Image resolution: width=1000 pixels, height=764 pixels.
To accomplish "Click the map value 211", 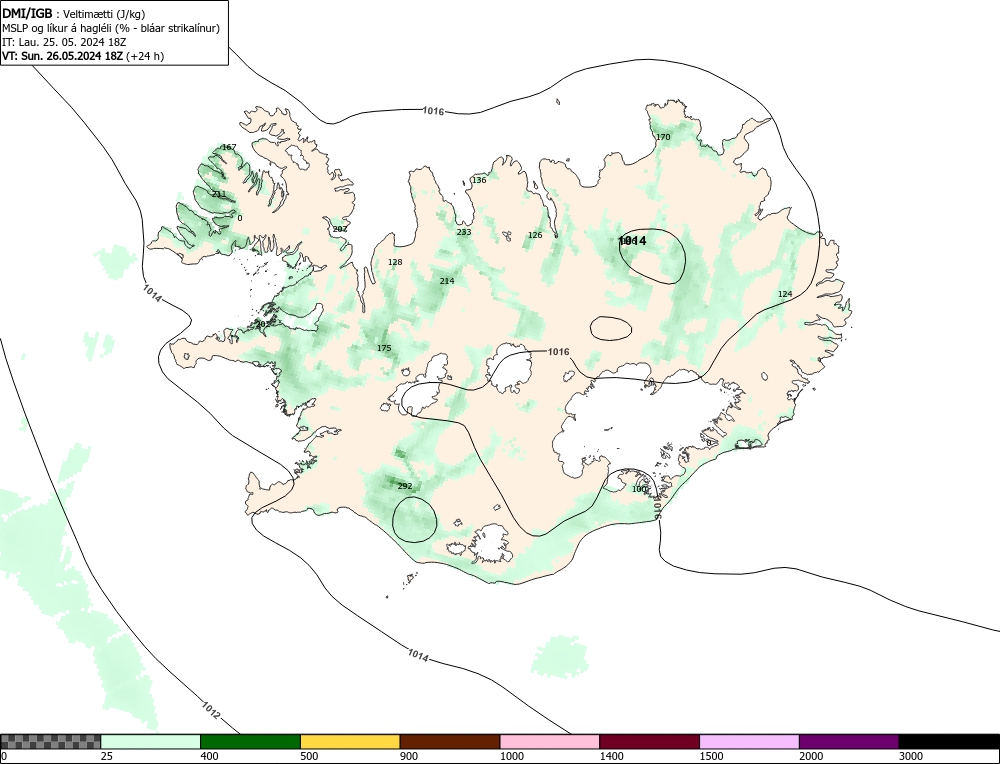I will 219,195.
